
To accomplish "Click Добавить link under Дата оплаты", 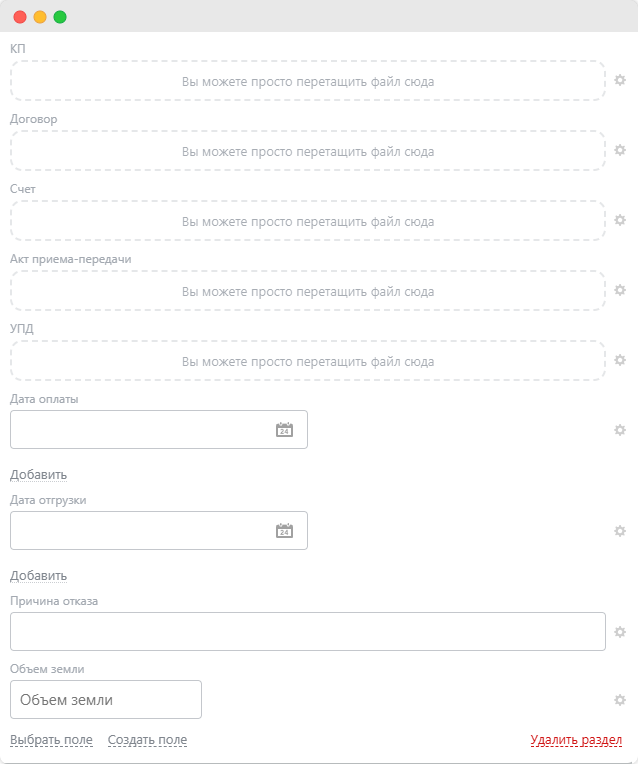I will 39,475.
